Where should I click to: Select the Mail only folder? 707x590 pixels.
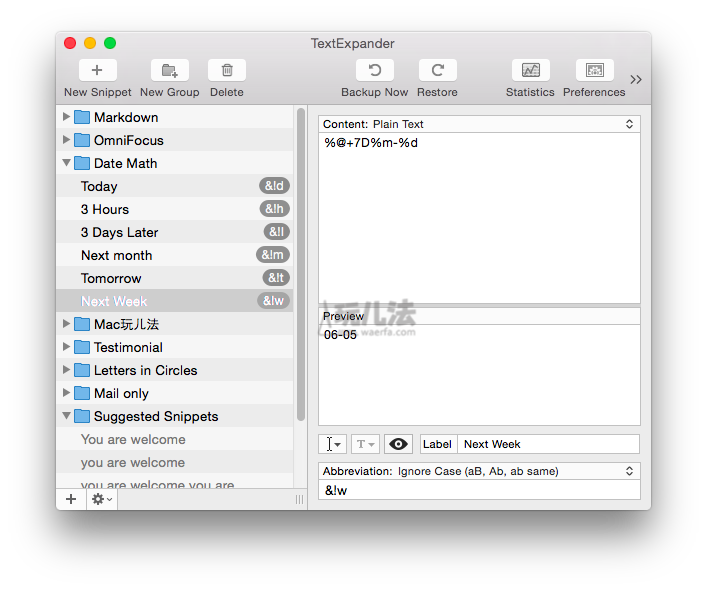[175, 393]
